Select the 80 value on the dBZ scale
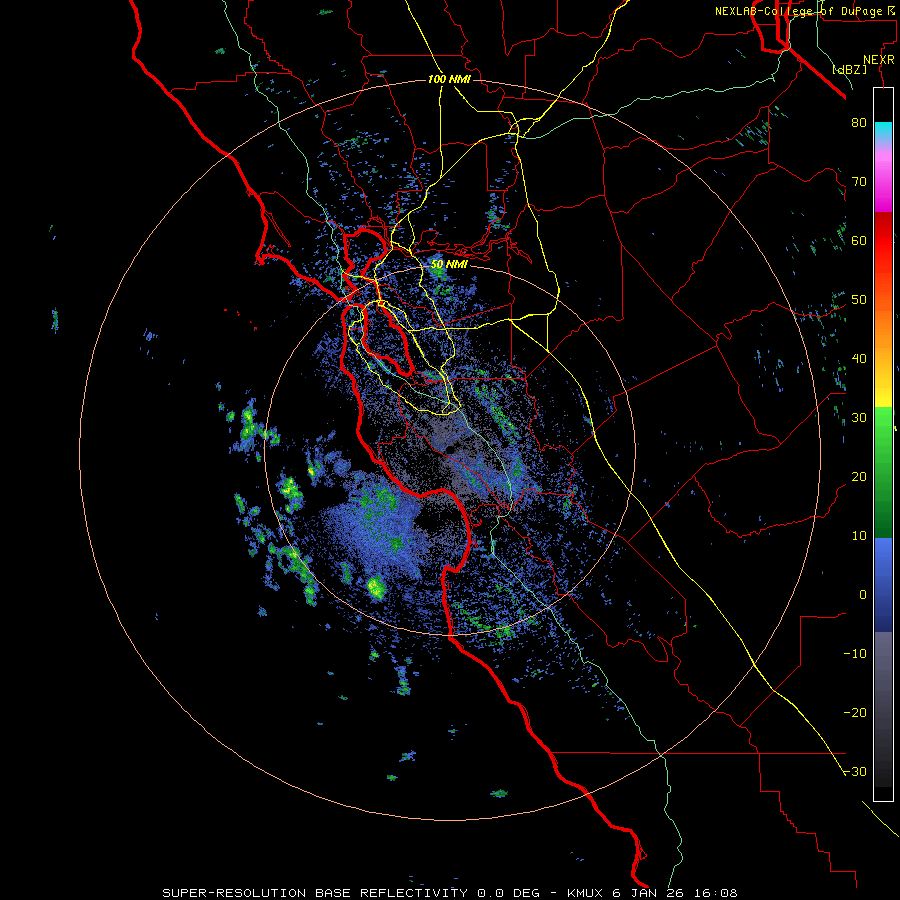This screenshot has height=900, width=900. click(x=859, y=123)
